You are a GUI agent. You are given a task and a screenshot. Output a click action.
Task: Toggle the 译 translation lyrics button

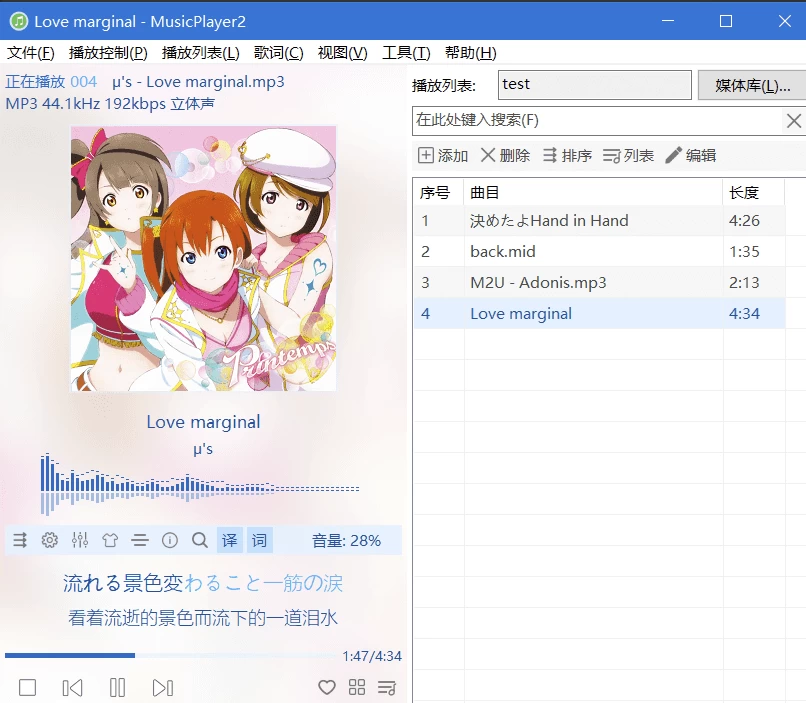[229, 540]
